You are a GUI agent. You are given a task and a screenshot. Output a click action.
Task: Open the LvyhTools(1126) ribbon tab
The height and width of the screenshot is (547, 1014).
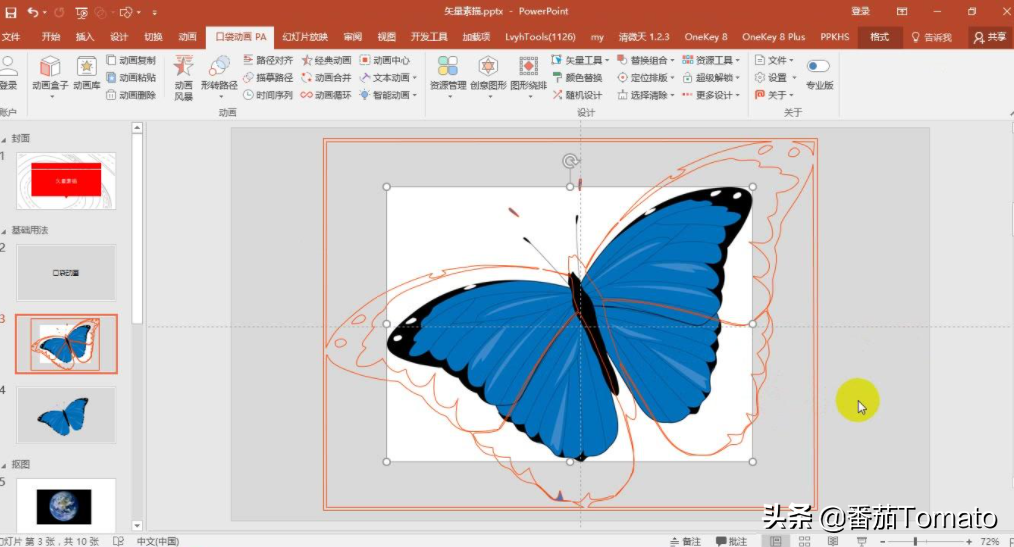click(540, 37)
